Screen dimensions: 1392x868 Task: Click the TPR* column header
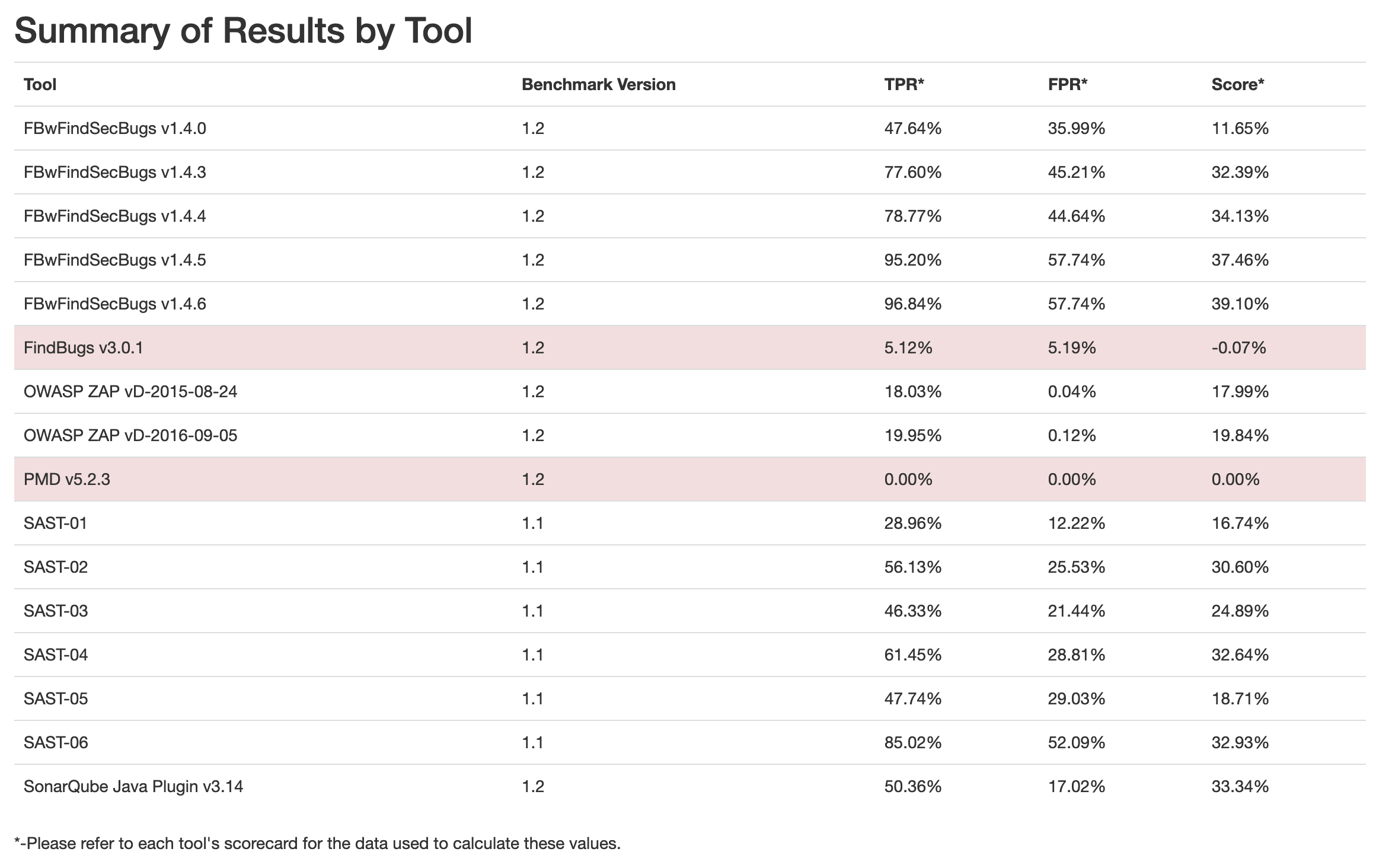point(904,85)
